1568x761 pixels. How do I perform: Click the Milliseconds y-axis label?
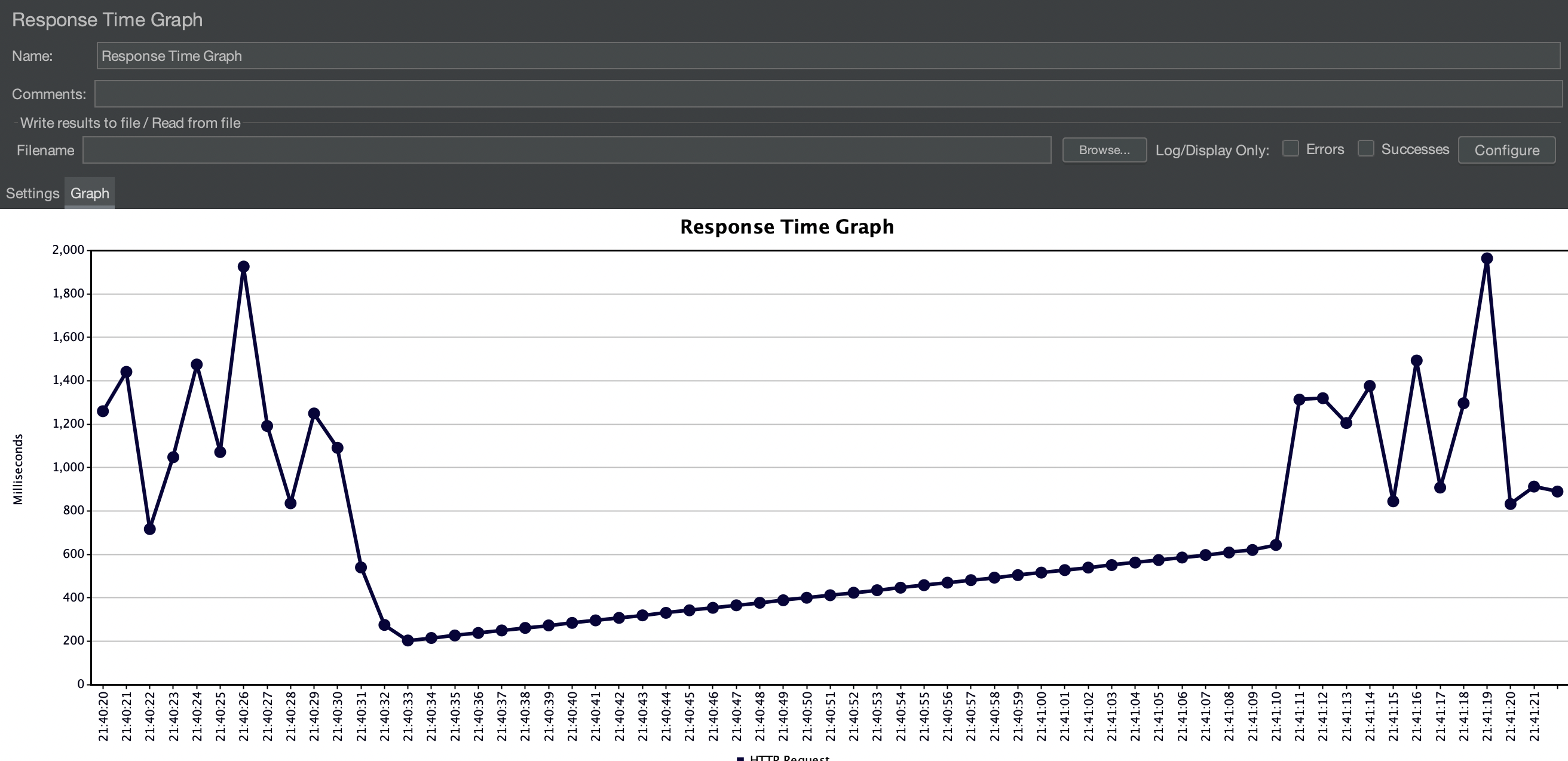click(18, 469)
